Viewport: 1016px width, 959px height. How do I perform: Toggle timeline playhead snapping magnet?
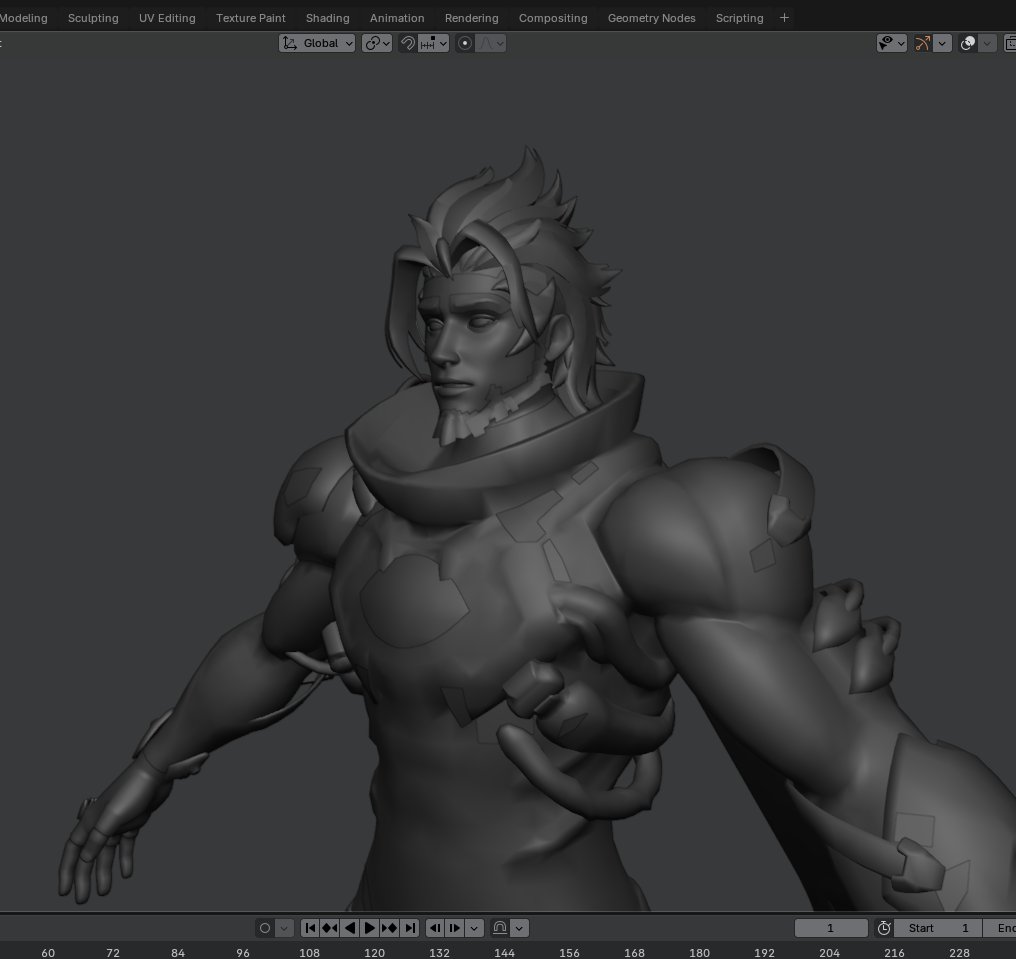(x=500, y=928)
